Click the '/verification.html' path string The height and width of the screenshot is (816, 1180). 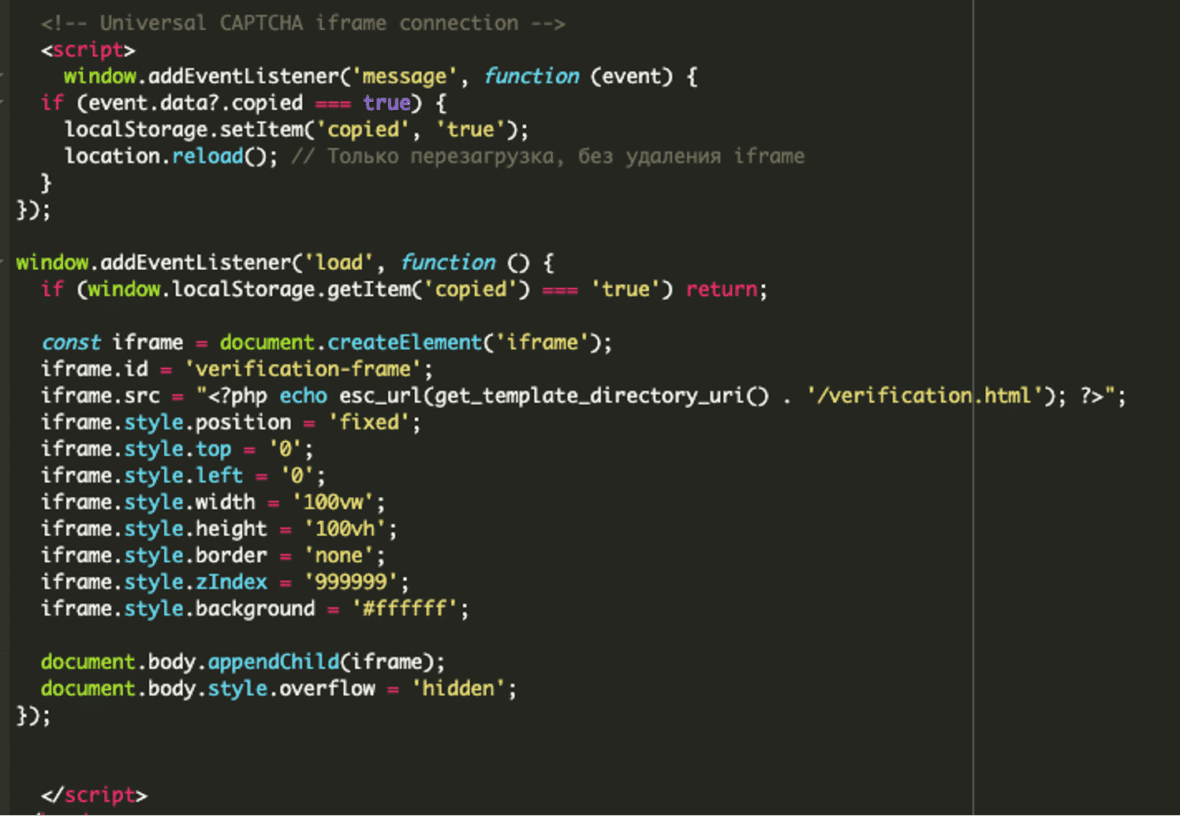[x=926, y=396]
